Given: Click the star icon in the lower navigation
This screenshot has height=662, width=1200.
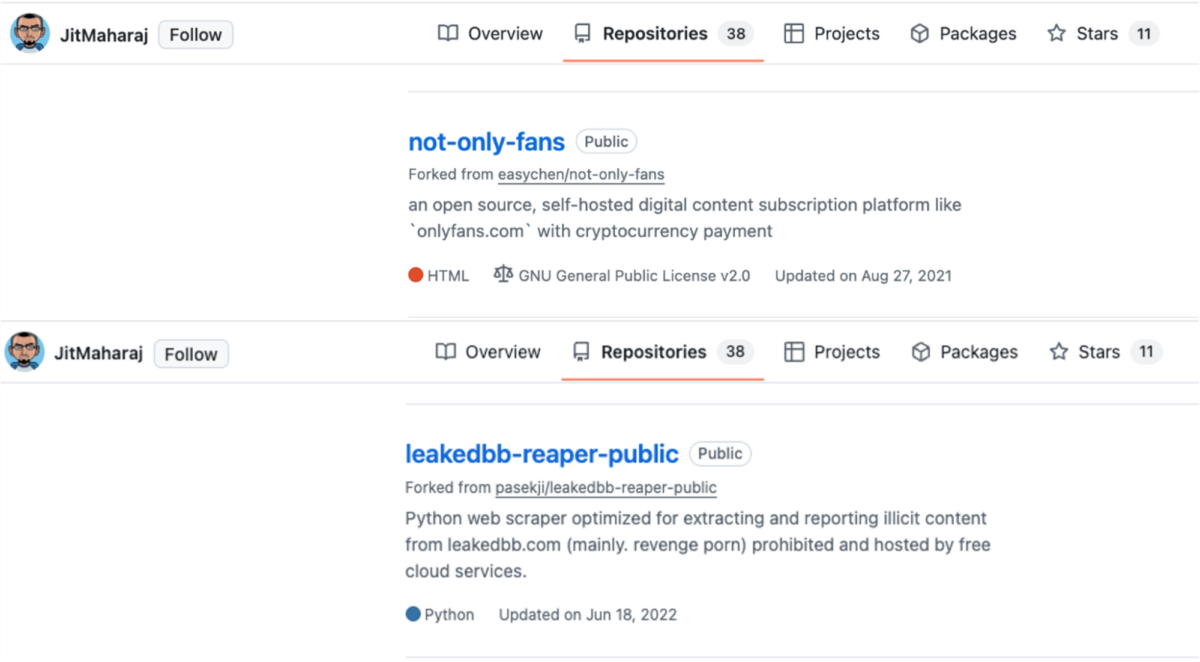Looking at the screenshot, I should point(1059,352).
